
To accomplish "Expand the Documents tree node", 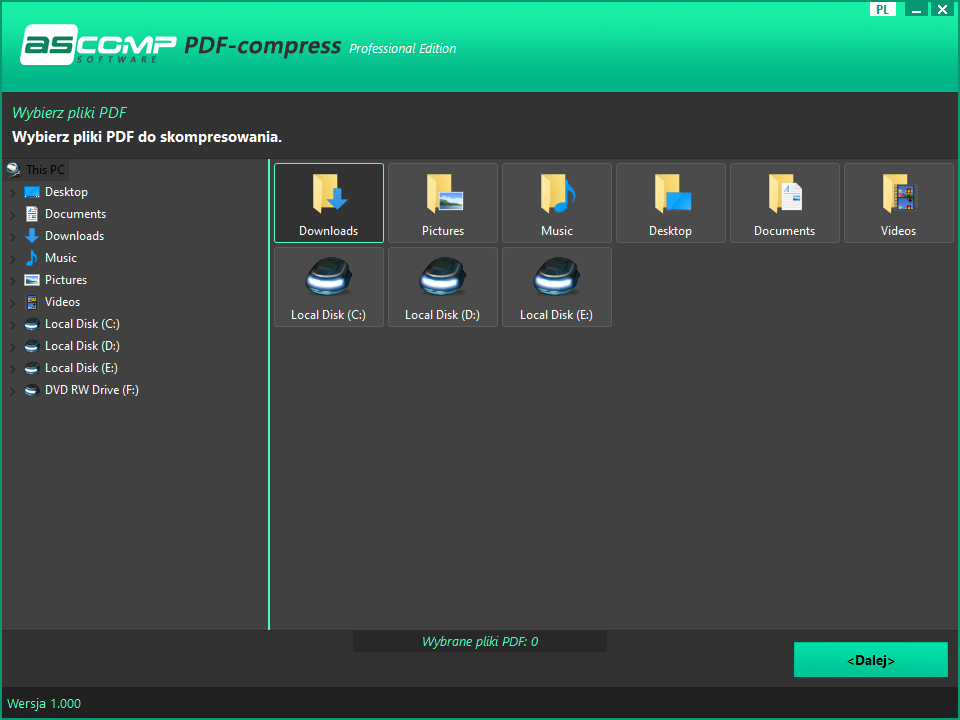I will pyautogui.click(x=12, y=215).
